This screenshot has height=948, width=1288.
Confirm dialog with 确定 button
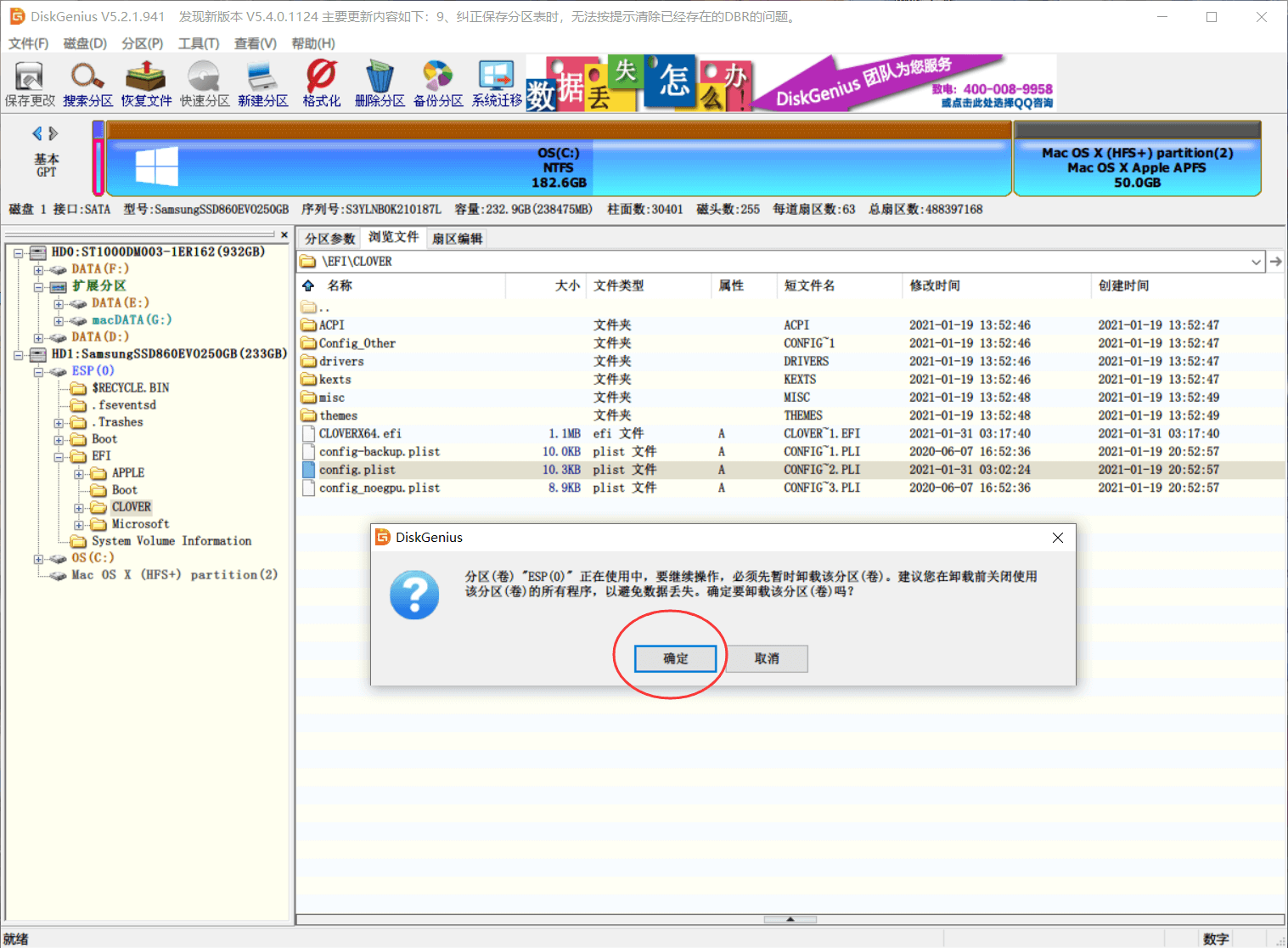[676, 658]
